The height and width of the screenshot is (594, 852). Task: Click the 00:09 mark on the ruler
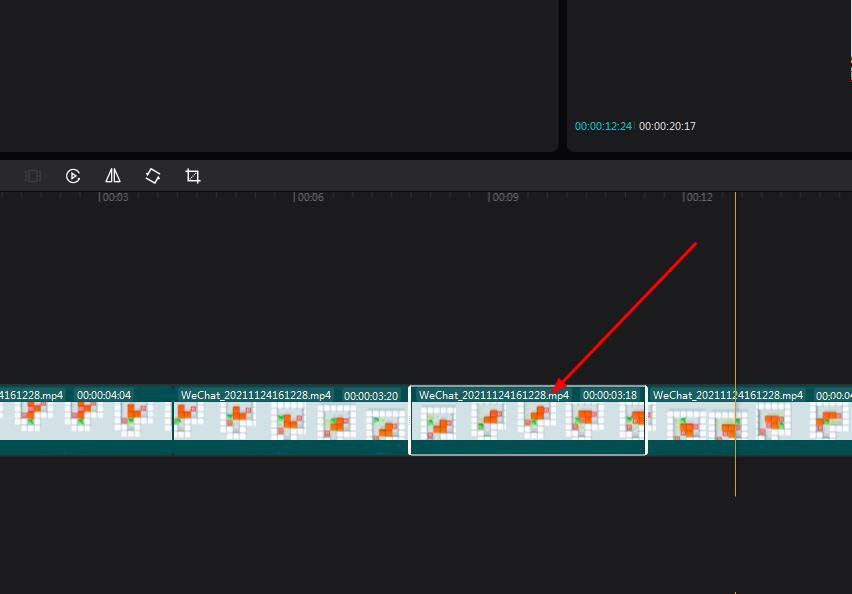coord(504,197)
